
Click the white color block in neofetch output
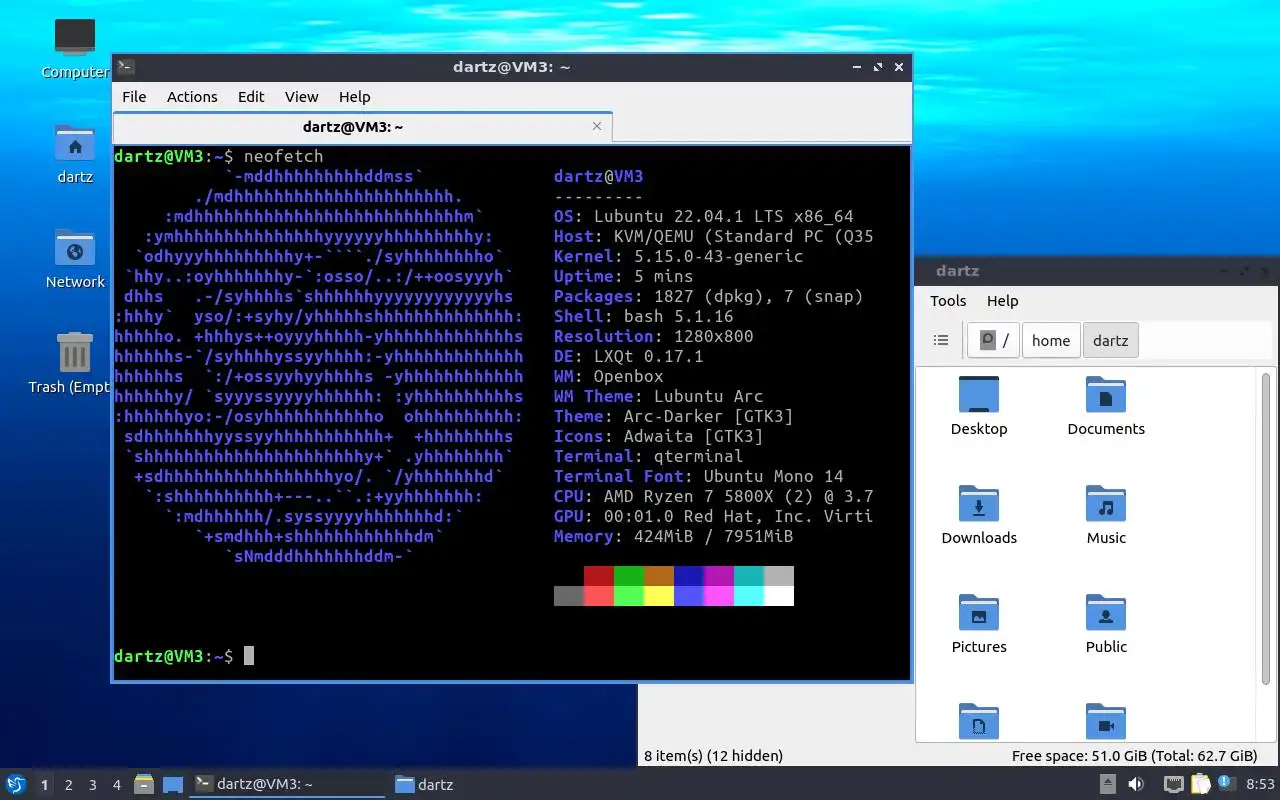click(779, 596)
